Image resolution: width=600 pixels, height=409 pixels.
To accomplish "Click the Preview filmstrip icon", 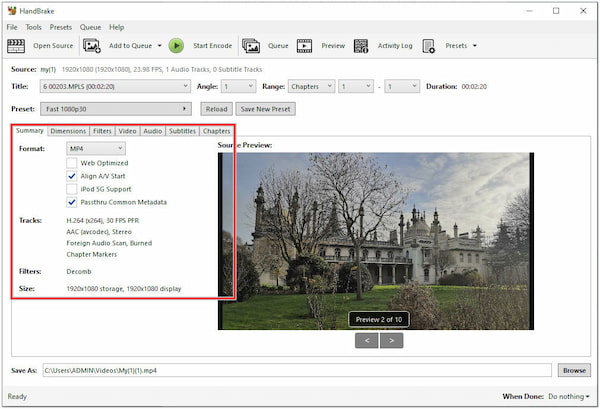I will click(x=305, y=45).
